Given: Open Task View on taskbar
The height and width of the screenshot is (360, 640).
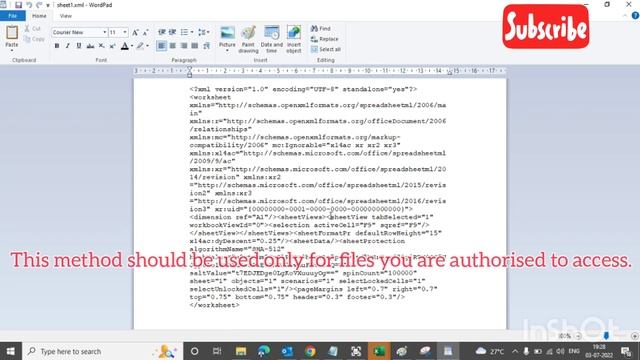Looking at the screenshot, I should pyautogui.click(x=217, y=351).
